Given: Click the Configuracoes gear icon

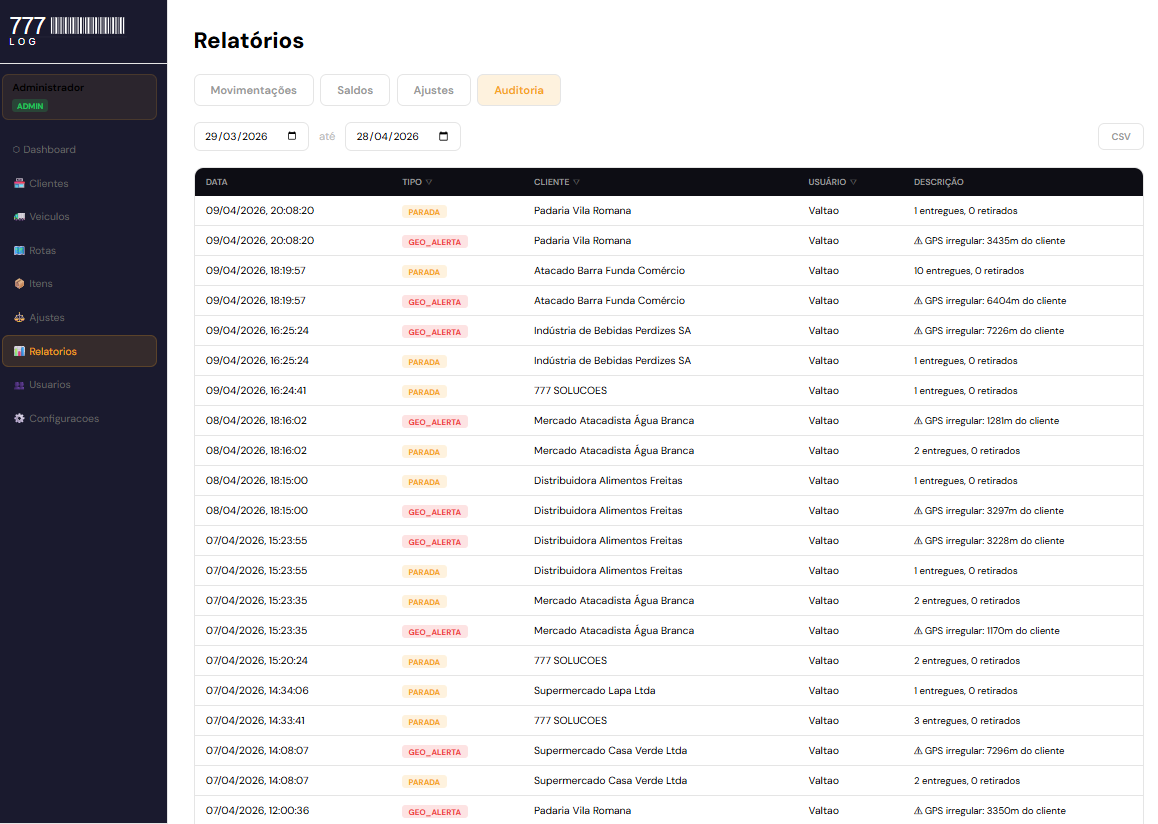Looking at the screenshot, I should (19, 419).
